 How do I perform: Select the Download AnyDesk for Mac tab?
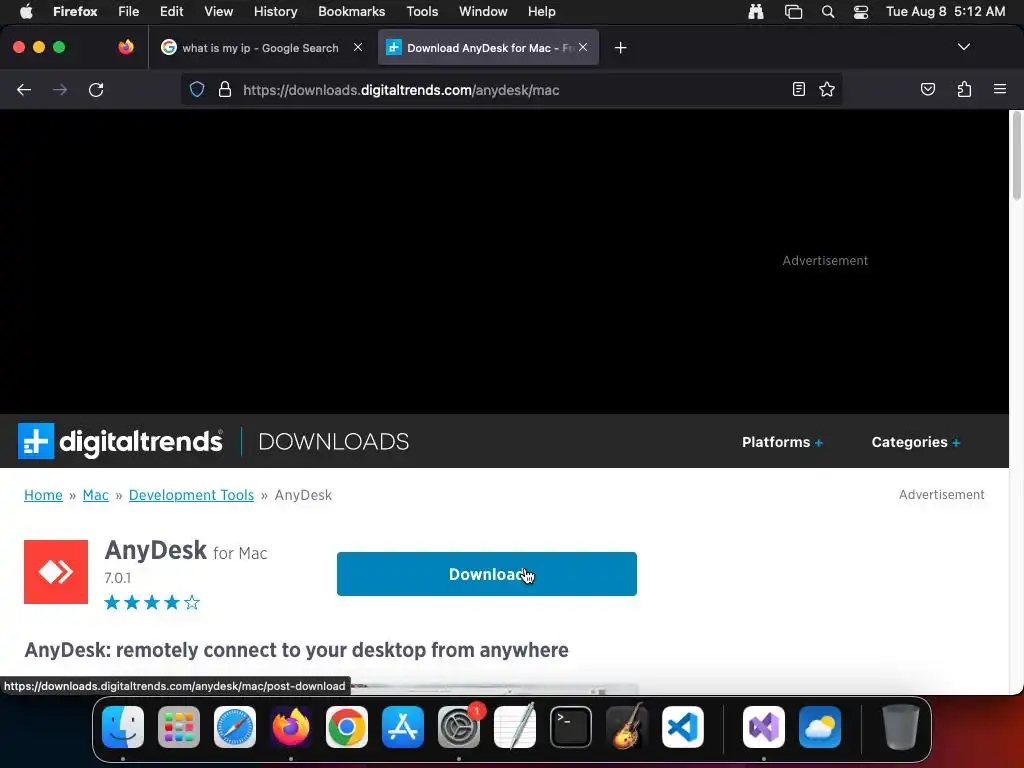coord(488,48)
